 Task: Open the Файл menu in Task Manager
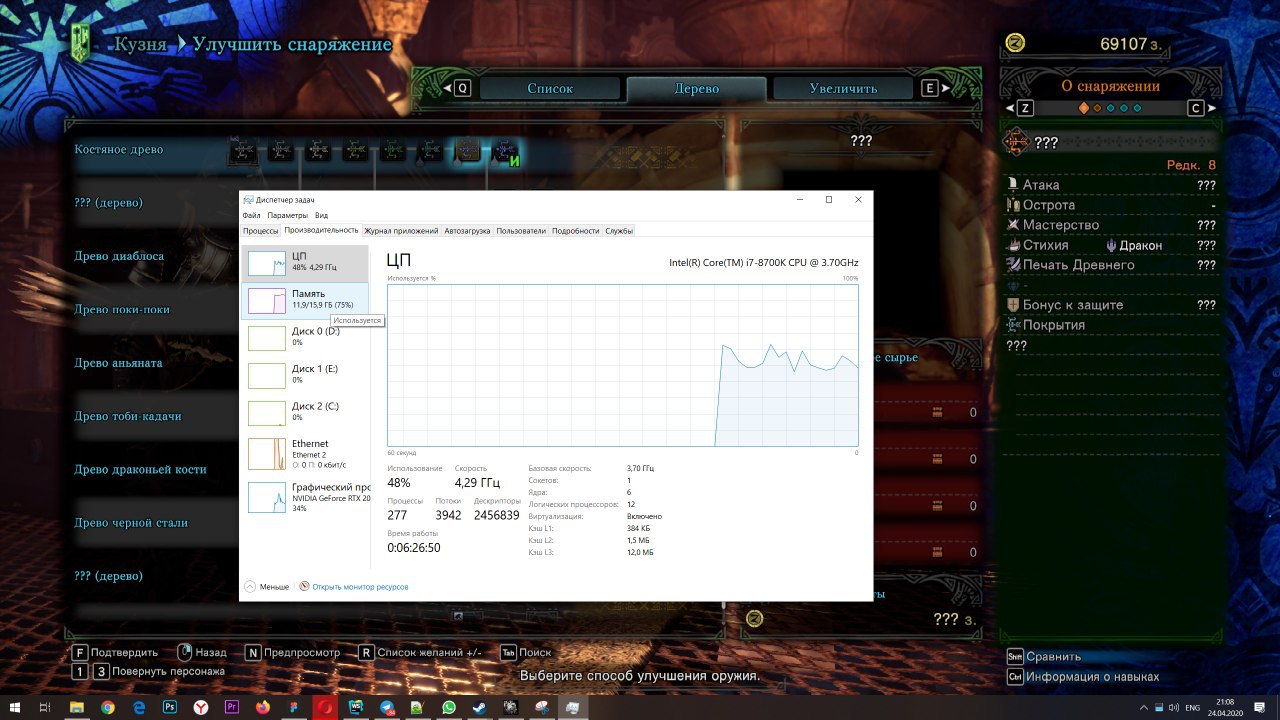(251, 215)
